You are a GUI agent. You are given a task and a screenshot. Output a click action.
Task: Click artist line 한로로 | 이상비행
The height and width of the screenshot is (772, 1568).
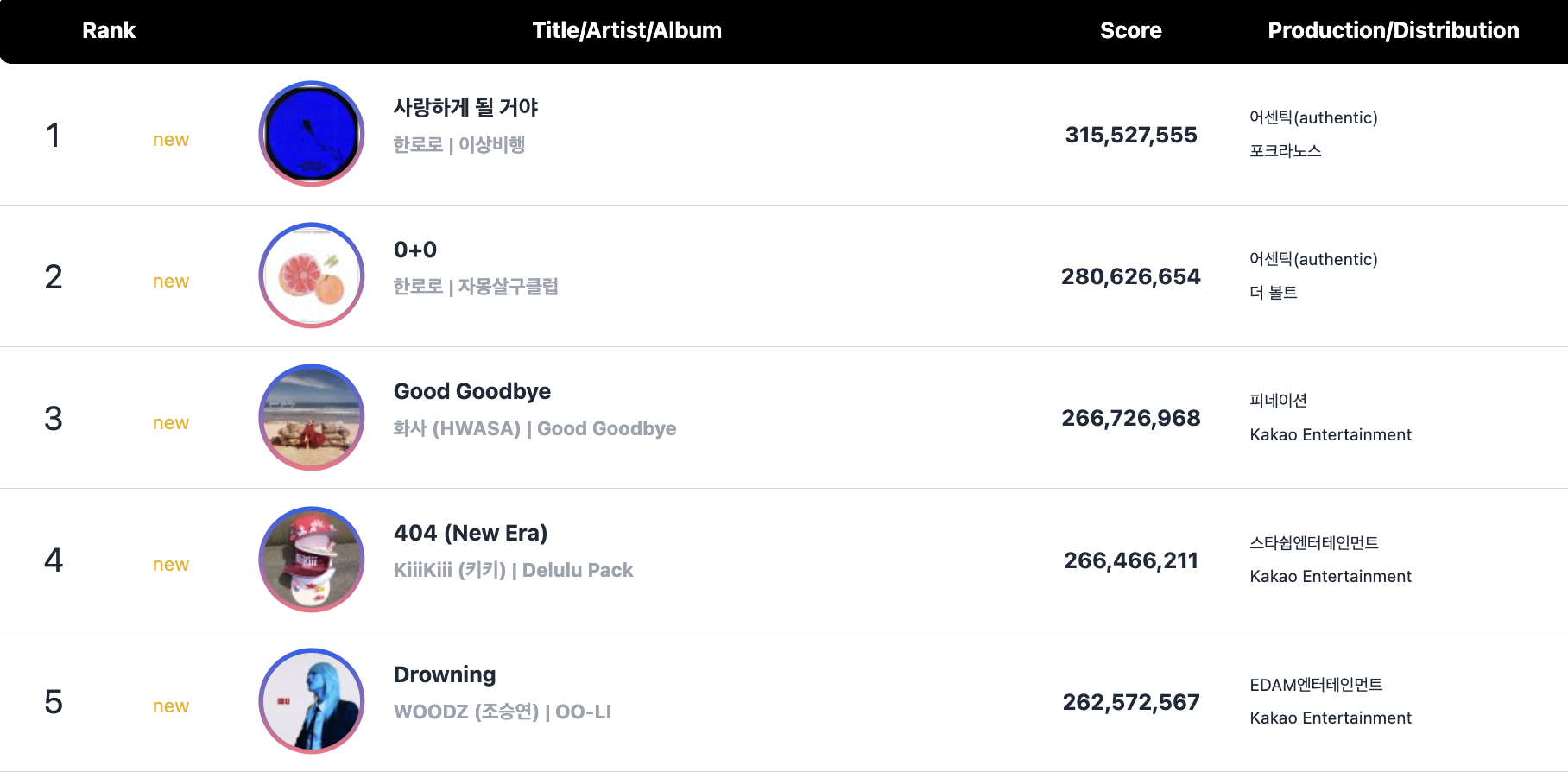pos(459,145)
